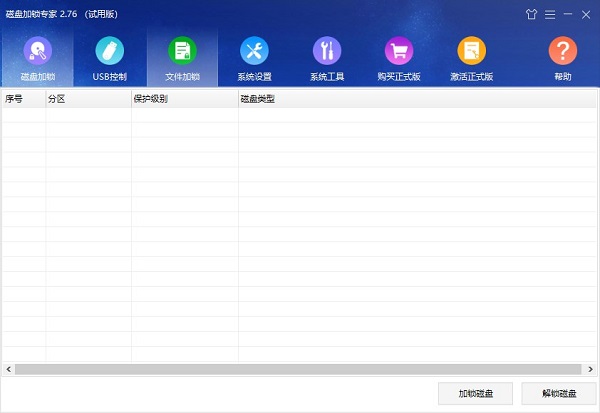Click the 加锁磁盘 button
Screen dimensions: 600x413
point(475,393)
